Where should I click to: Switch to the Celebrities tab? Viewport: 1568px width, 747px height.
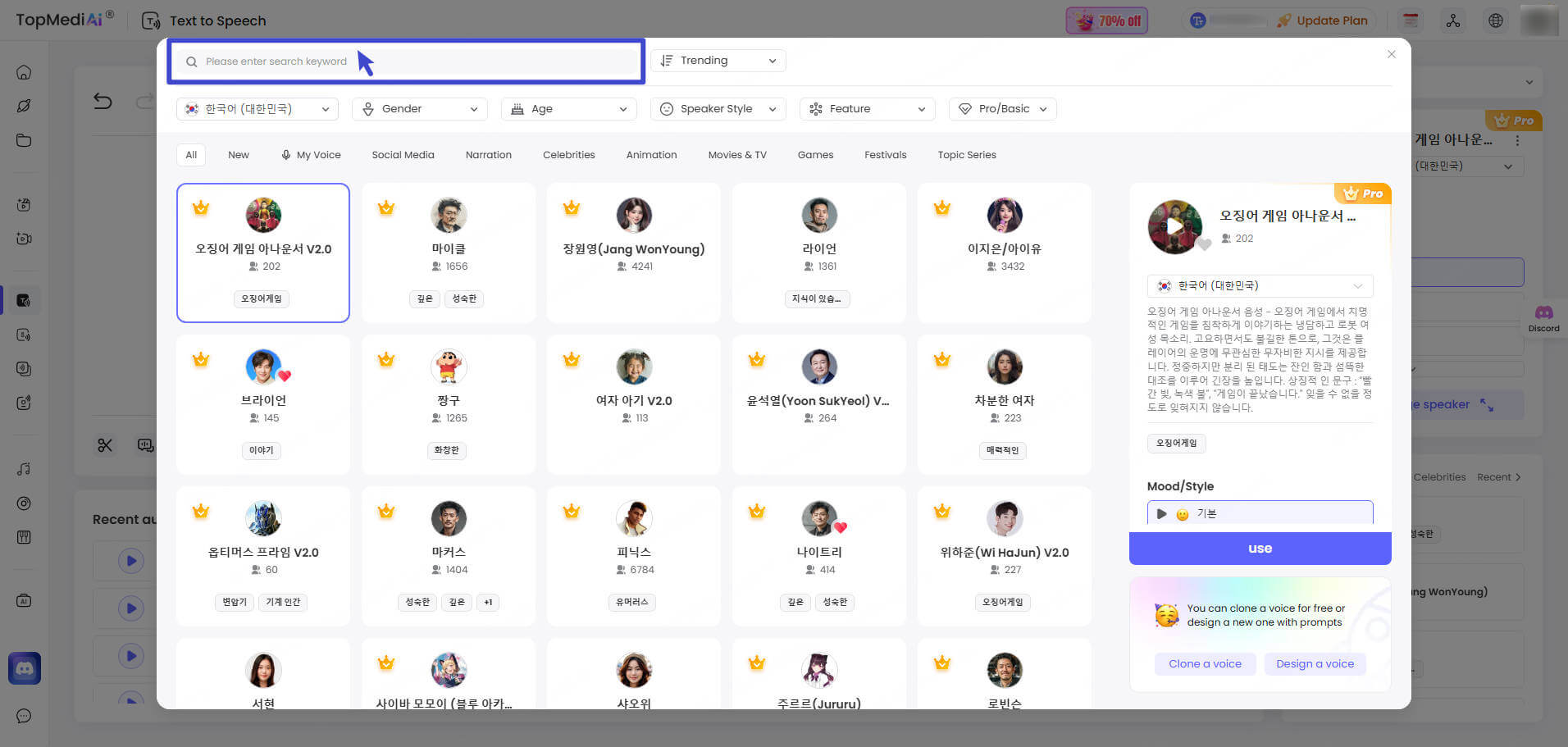568,155
